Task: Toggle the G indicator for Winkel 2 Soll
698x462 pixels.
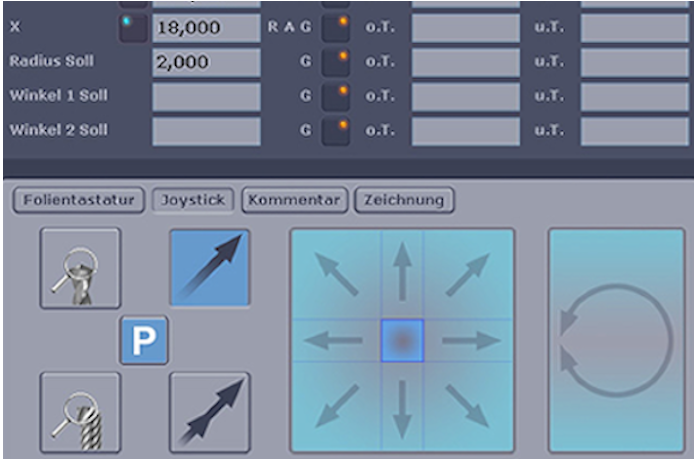Action: [x=336, y=131]
